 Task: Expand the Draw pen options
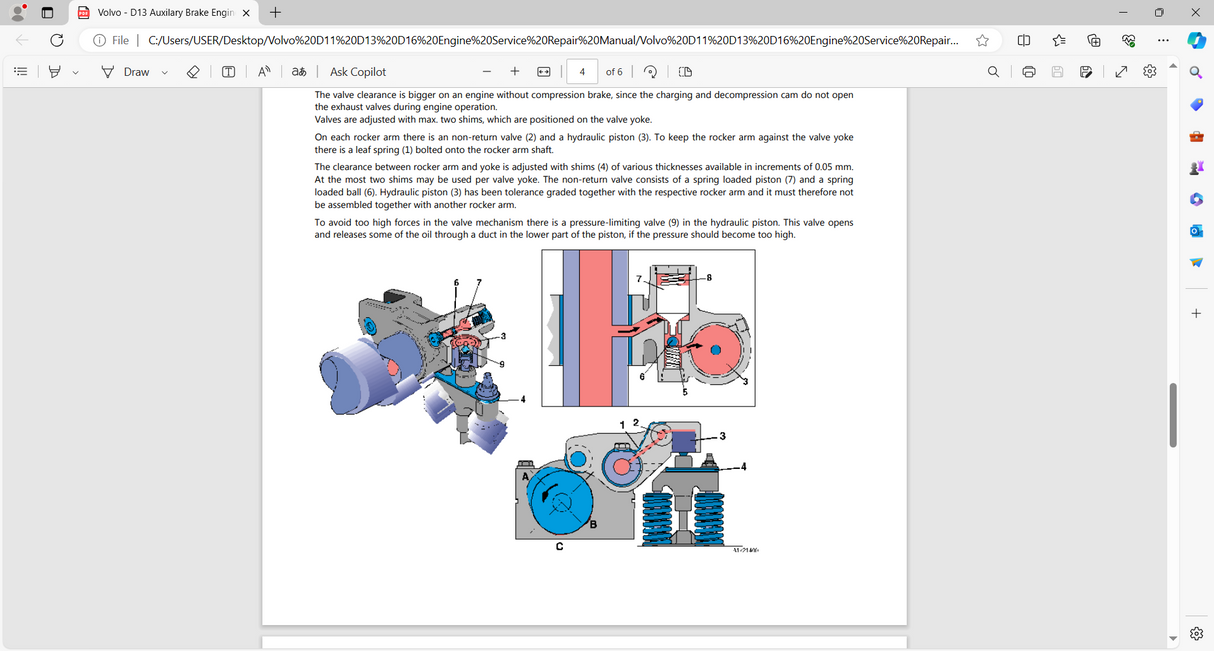162,71
